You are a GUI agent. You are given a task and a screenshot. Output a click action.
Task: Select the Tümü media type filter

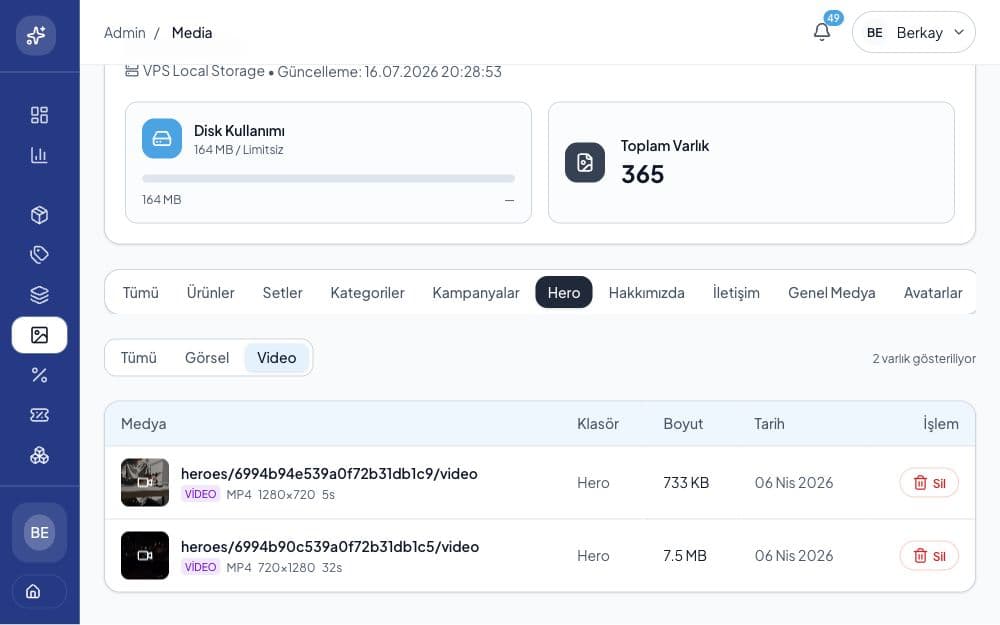click(x=138, y=358)
